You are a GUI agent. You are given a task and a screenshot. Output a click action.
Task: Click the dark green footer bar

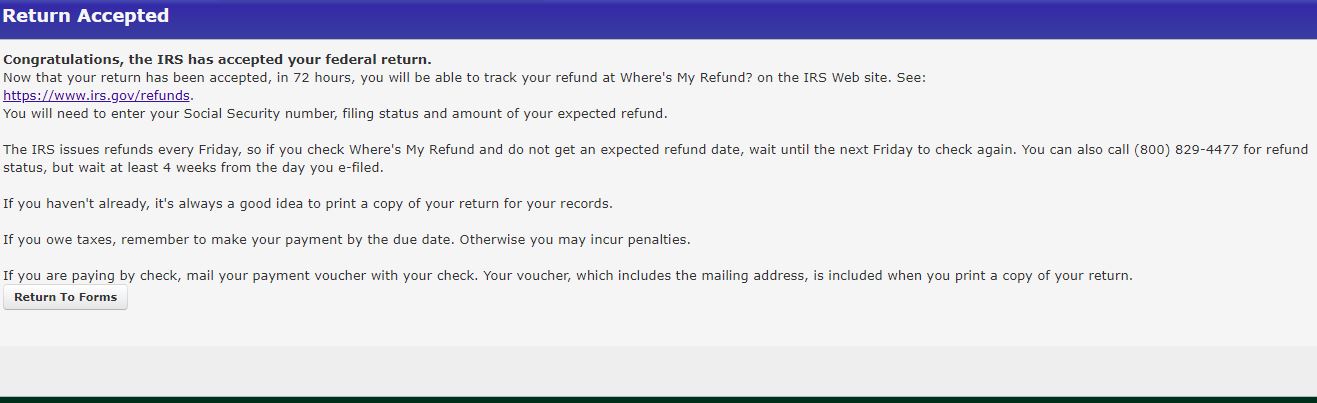coord(658,399)
